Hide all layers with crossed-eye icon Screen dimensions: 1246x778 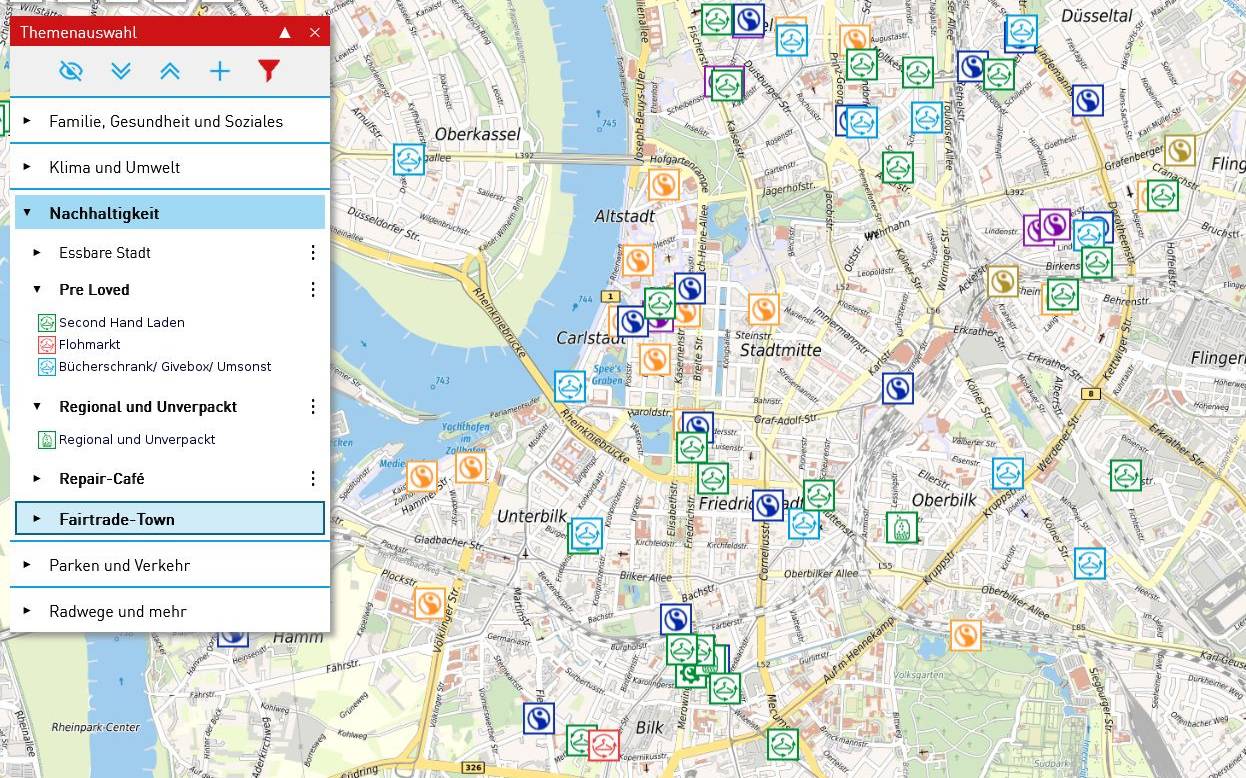pos(70,71)
